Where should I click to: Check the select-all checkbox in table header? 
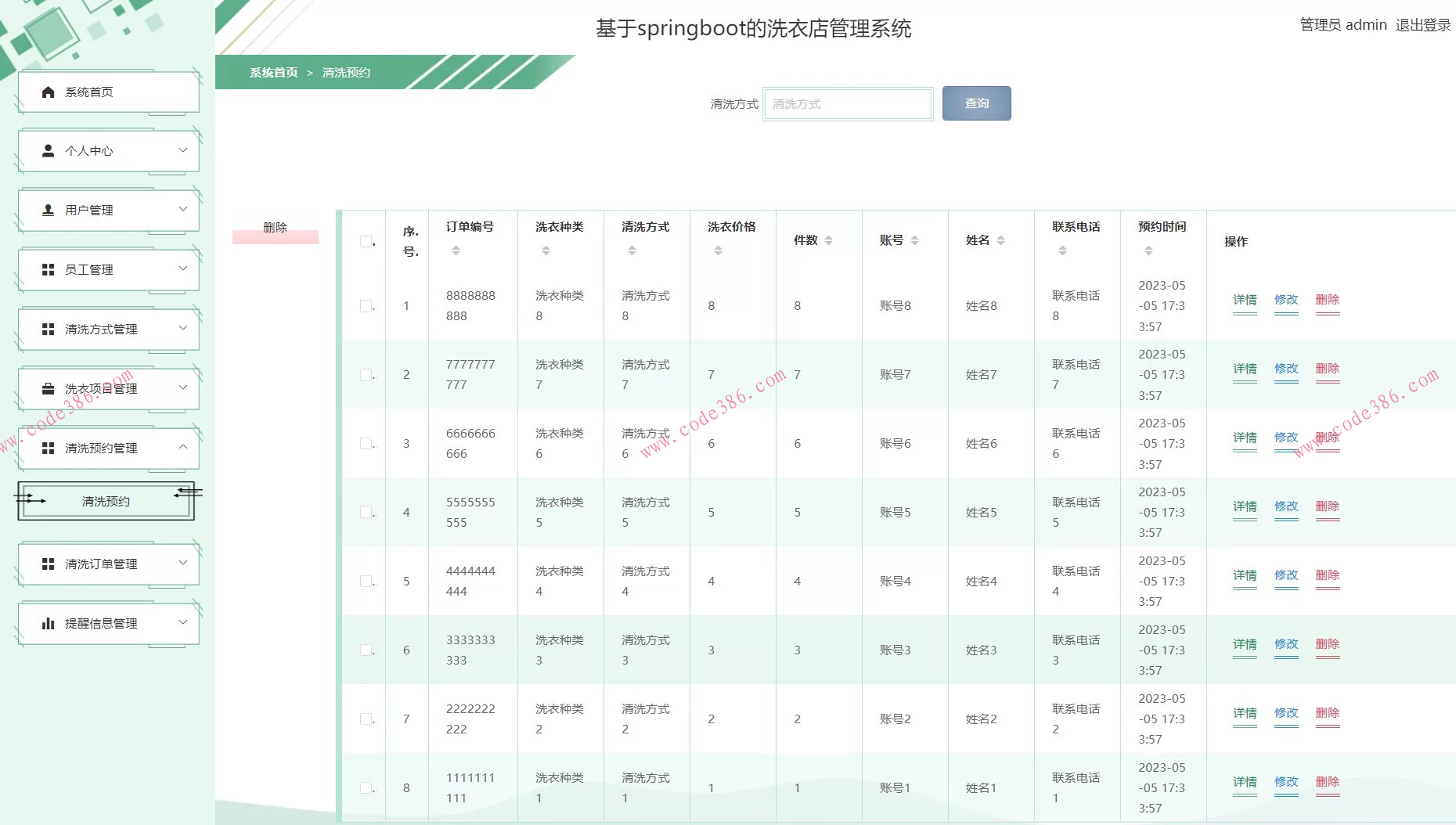[365, 243]
